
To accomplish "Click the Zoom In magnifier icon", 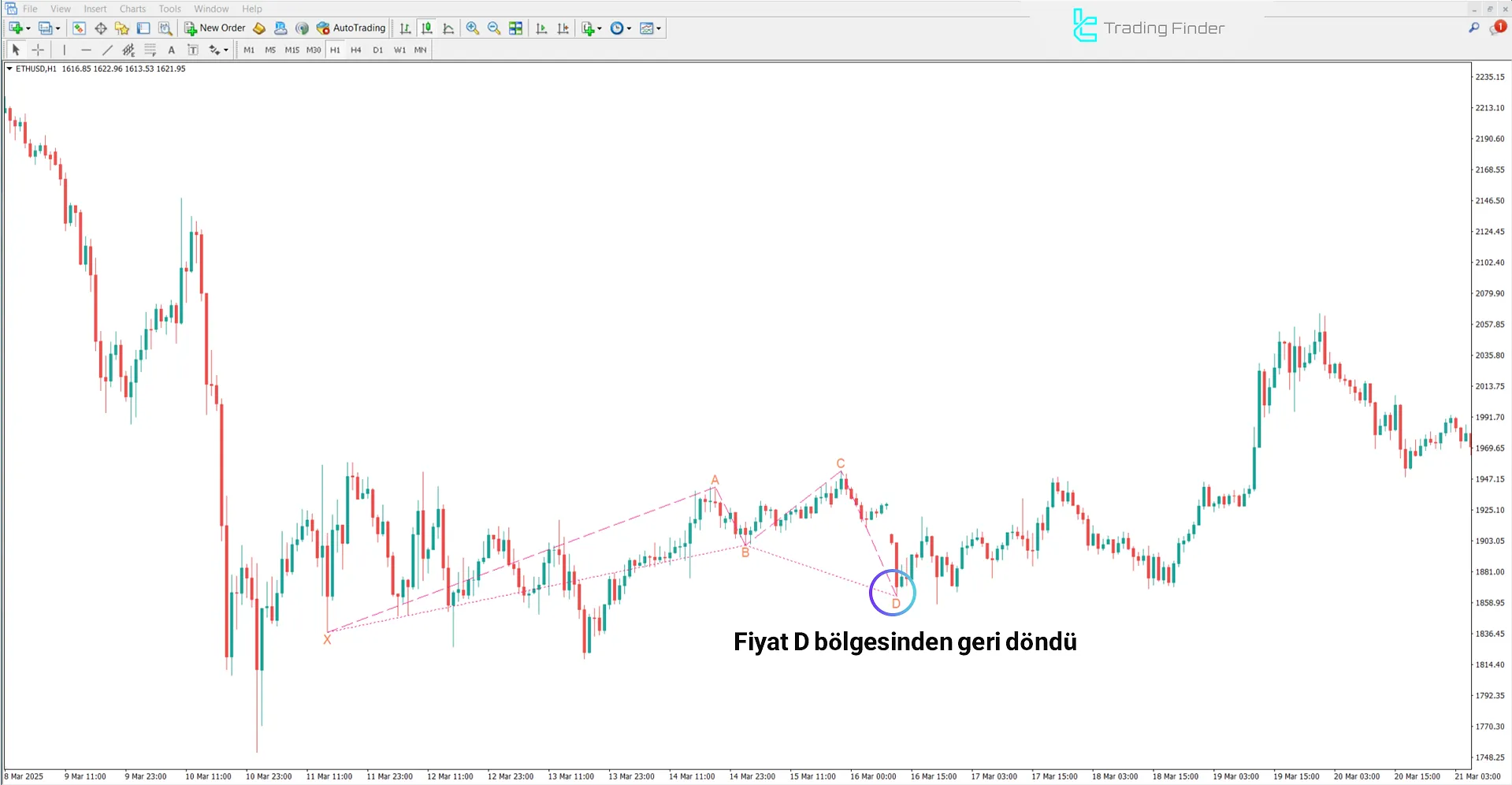I will (x=473, y=28).
